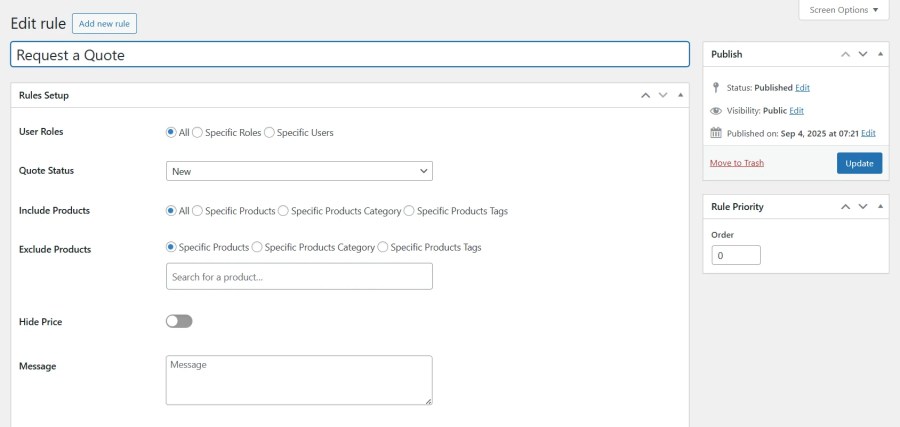The height and width of the screenshot is (427, 900).
Task: Click the Order number field
Action: point(736,255)
